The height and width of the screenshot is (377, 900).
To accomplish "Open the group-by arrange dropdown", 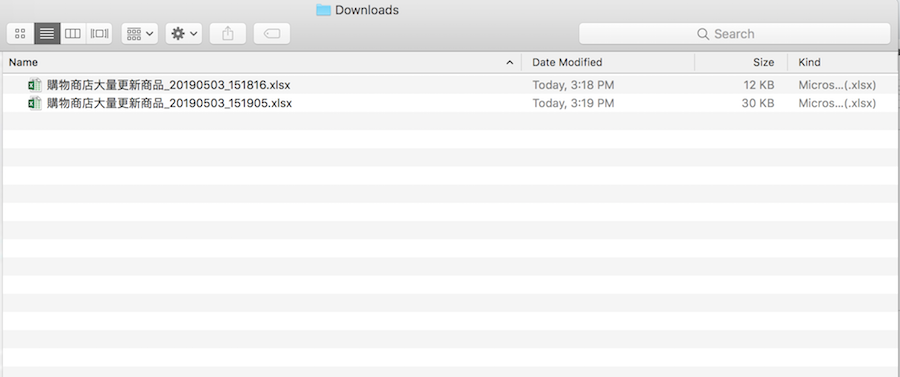I will tap(139, 34).
